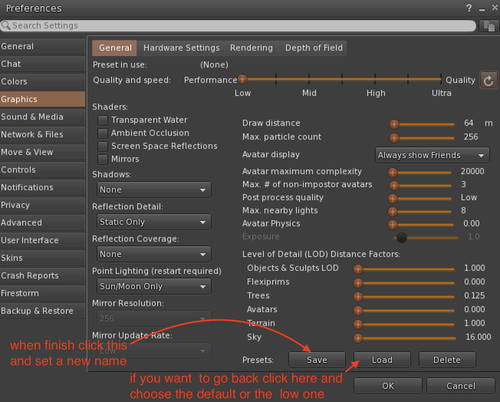
Task: Open the General section in the sidebar
Action: [x=42, y=46]
